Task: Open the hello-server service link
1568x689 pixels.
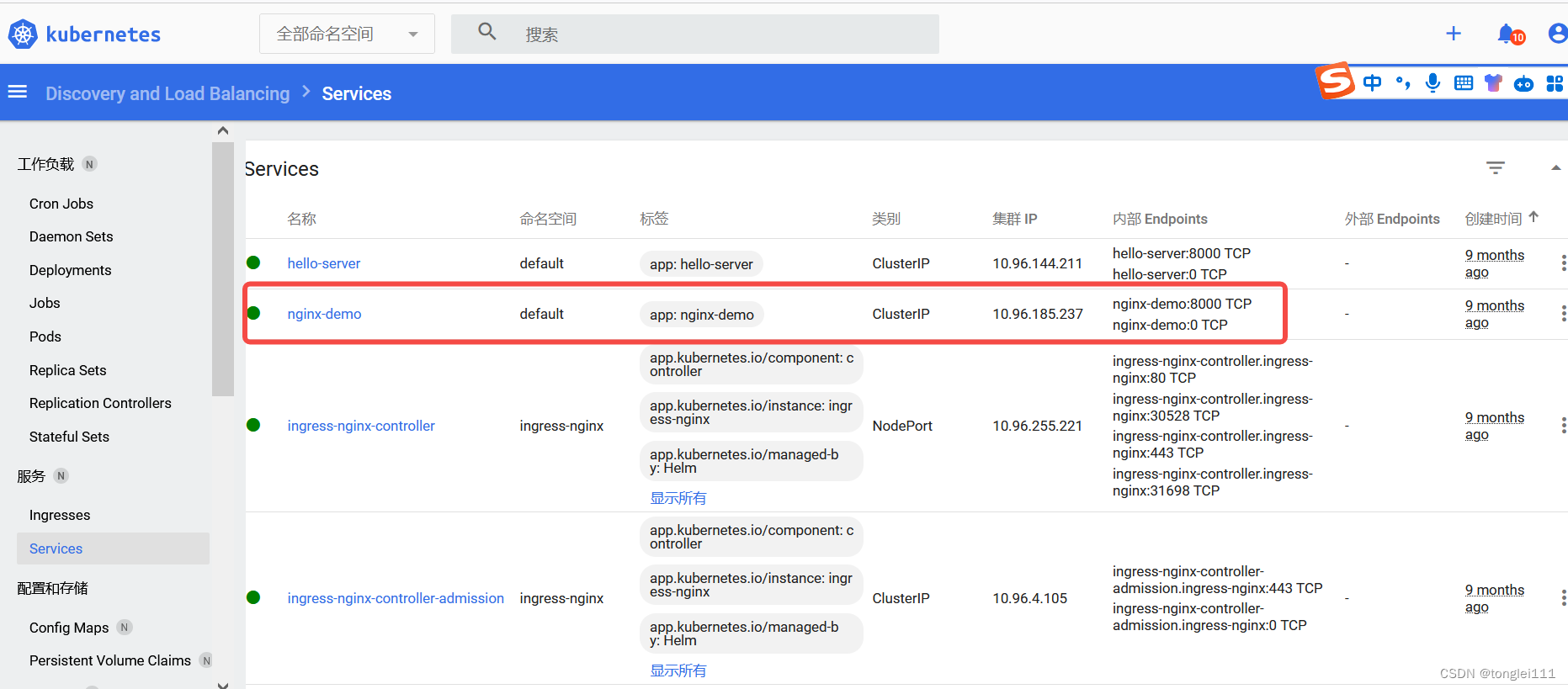Action: [324, 263]
